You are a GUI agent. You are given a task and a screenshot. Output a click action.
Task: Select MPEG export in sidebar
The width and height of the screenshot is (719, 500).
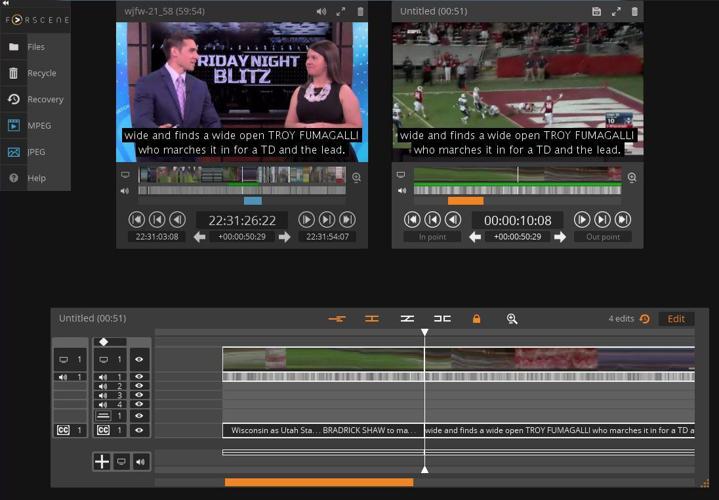[x=35, y=125]
